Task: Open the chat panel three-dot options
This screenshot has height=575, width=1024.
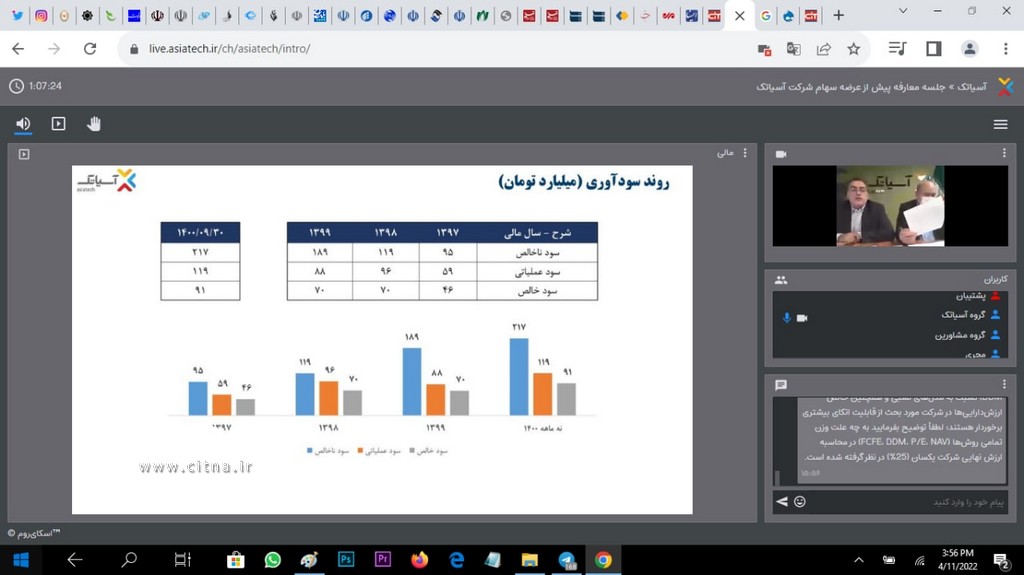Action: pos(1004,384)
